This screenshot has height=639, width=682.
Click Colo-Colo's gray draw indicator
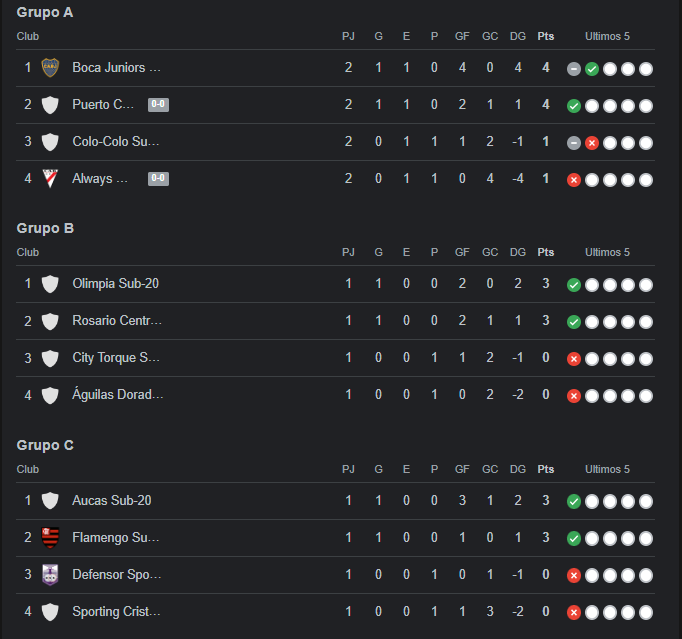pyautogui.click(x=574, y=143)
